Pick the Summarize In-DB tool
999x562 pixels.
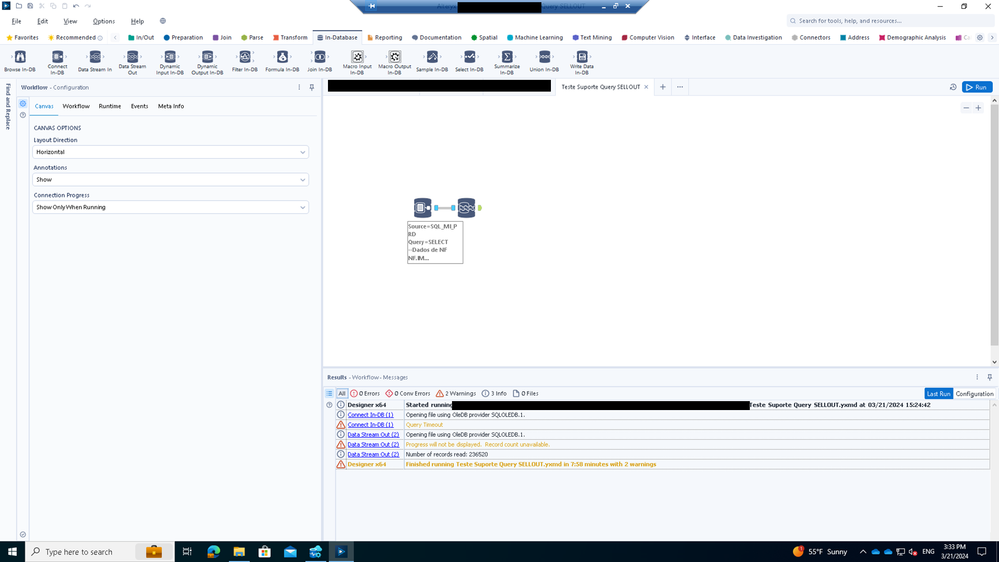click(507, 62)
